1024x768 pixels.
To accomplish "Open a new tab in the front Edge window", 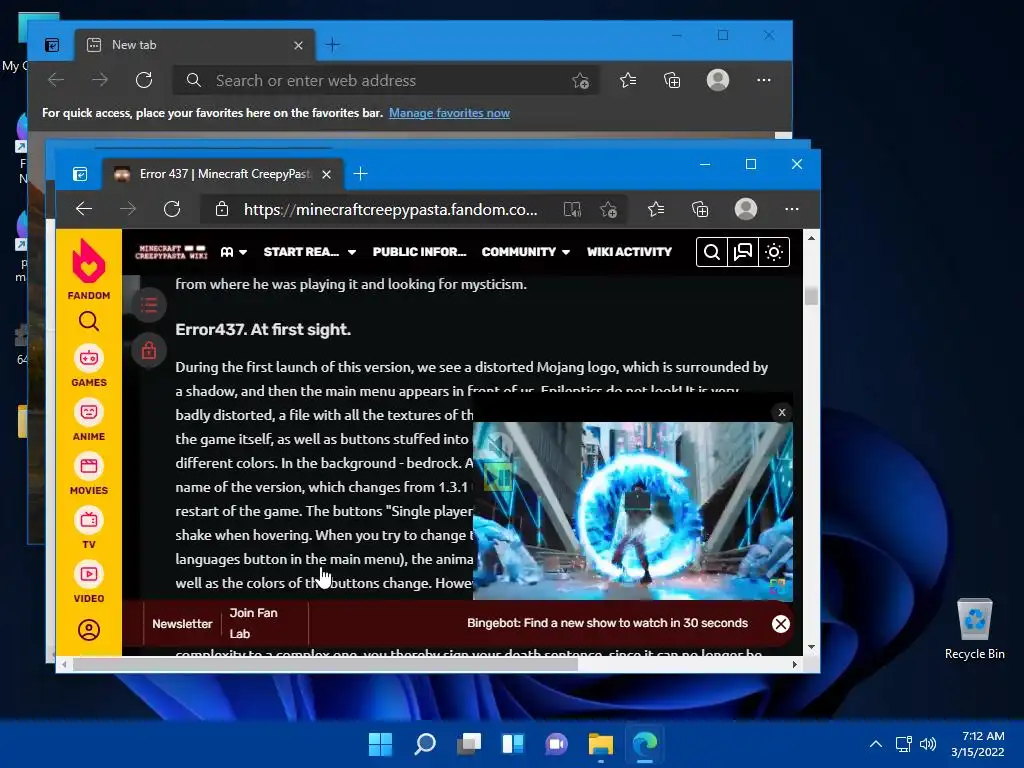I will [360, 174].
